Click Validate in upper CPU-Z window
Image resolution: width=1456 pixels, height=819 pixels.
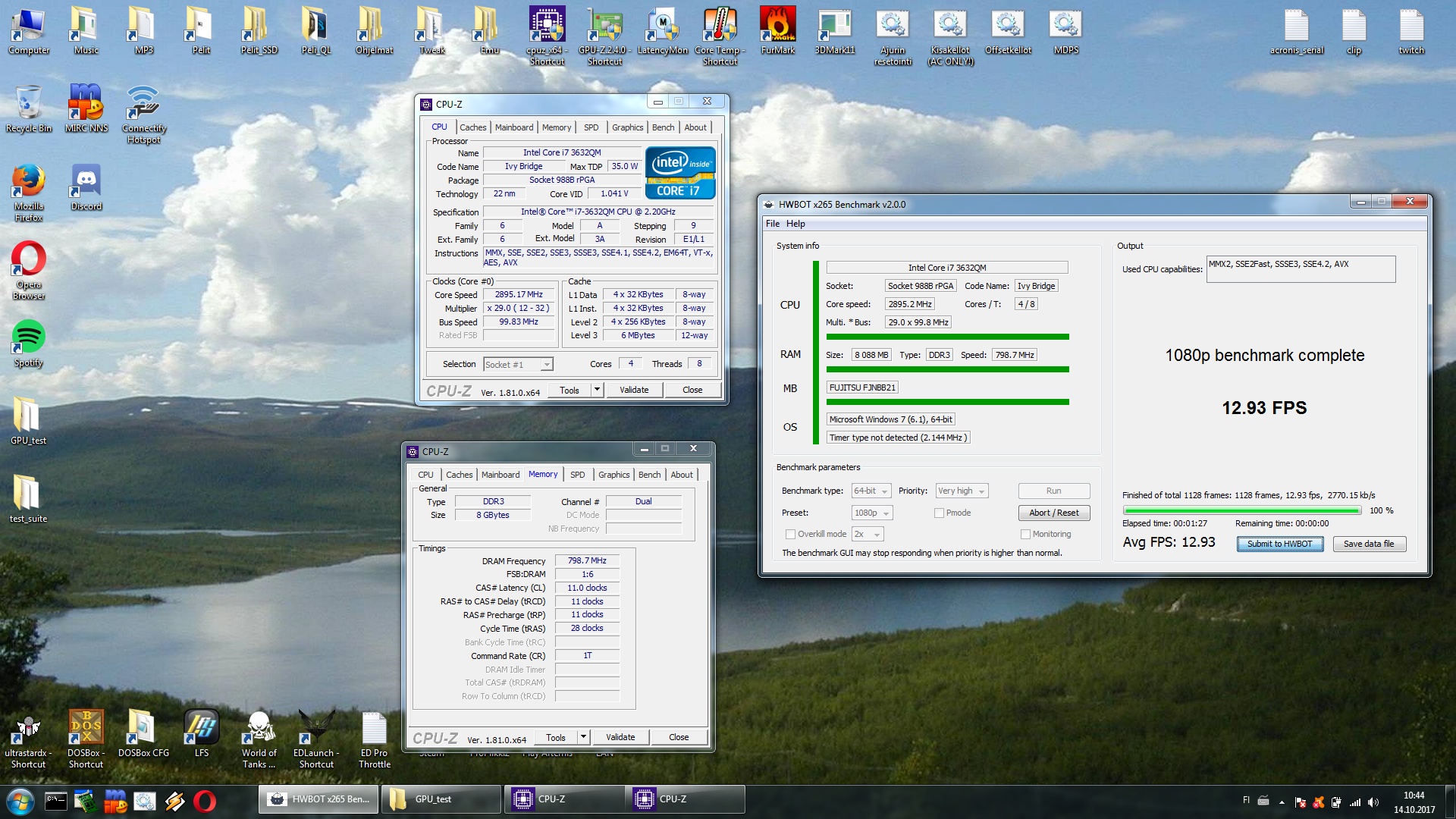click(634, 390)
